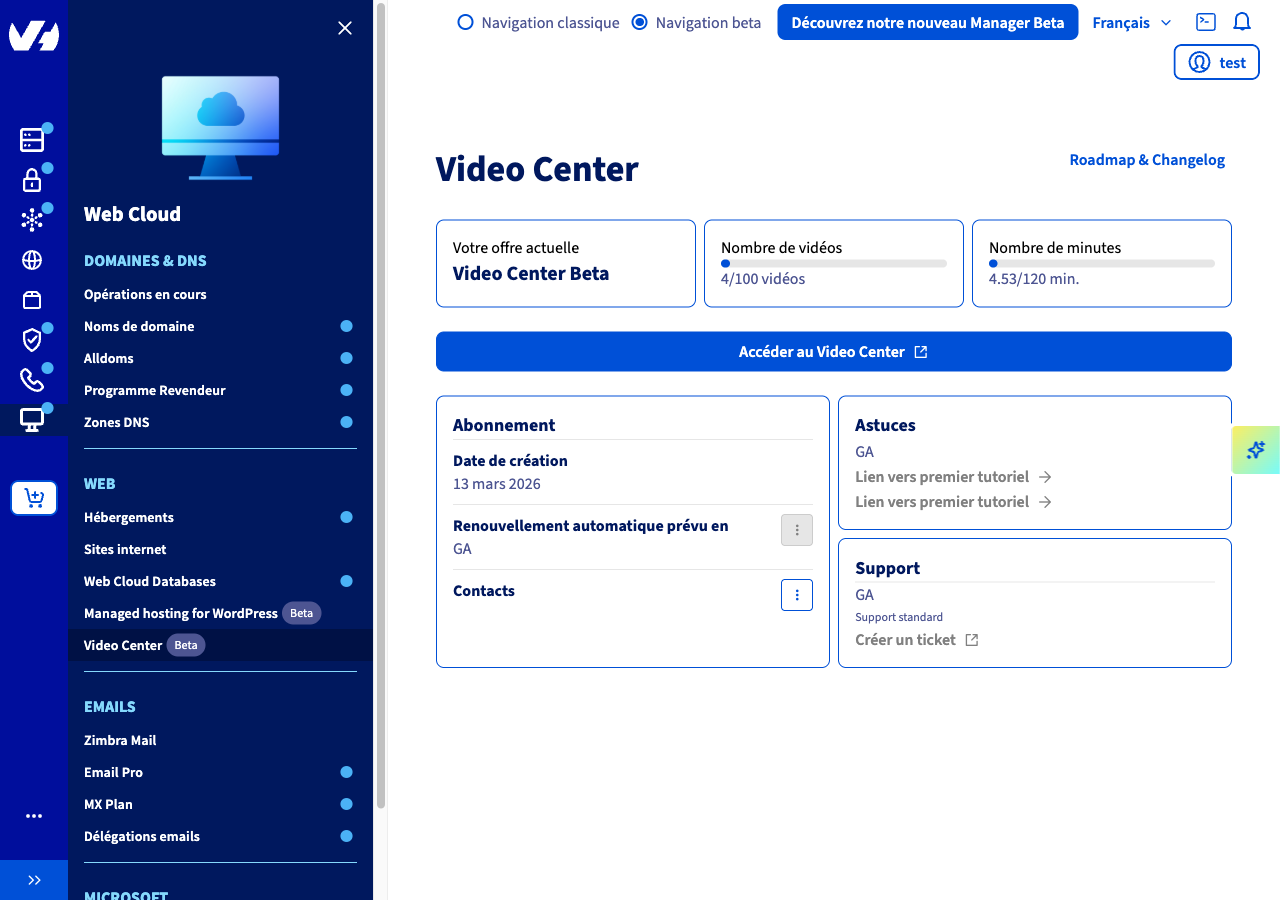Open the Contacts actions menu
The image size is (1280, 900).
click(796, 595)
